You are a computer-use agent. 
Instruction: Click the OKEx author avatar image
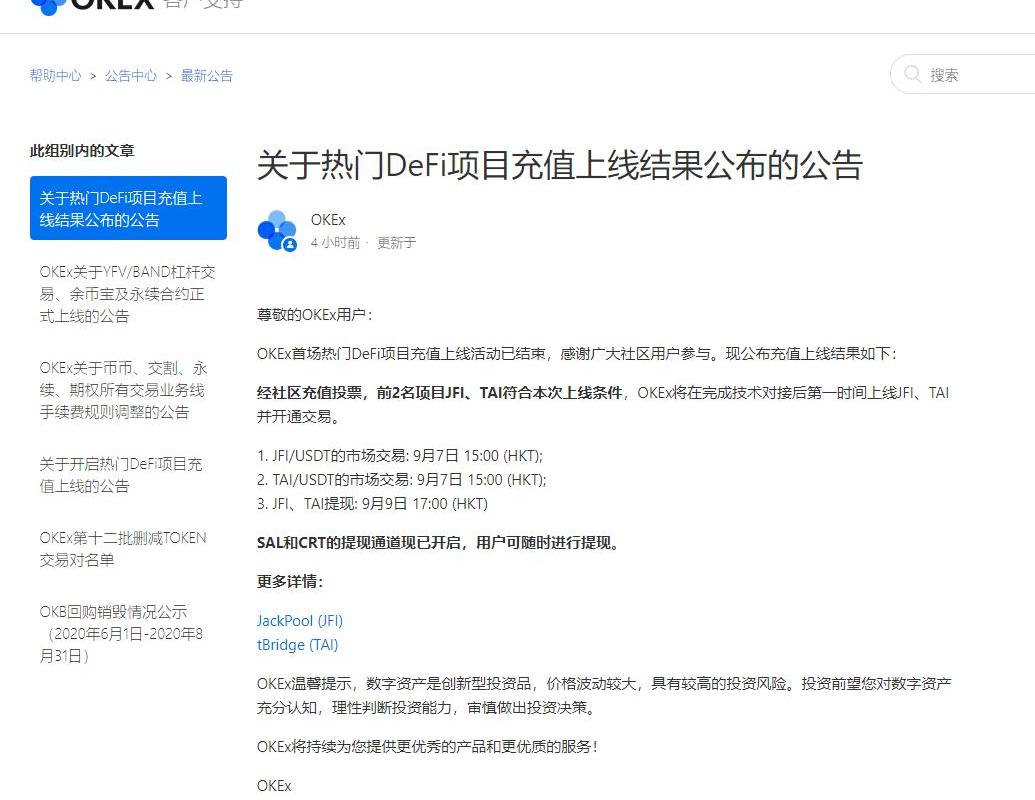pyautogui.click(x=277, y=230)
